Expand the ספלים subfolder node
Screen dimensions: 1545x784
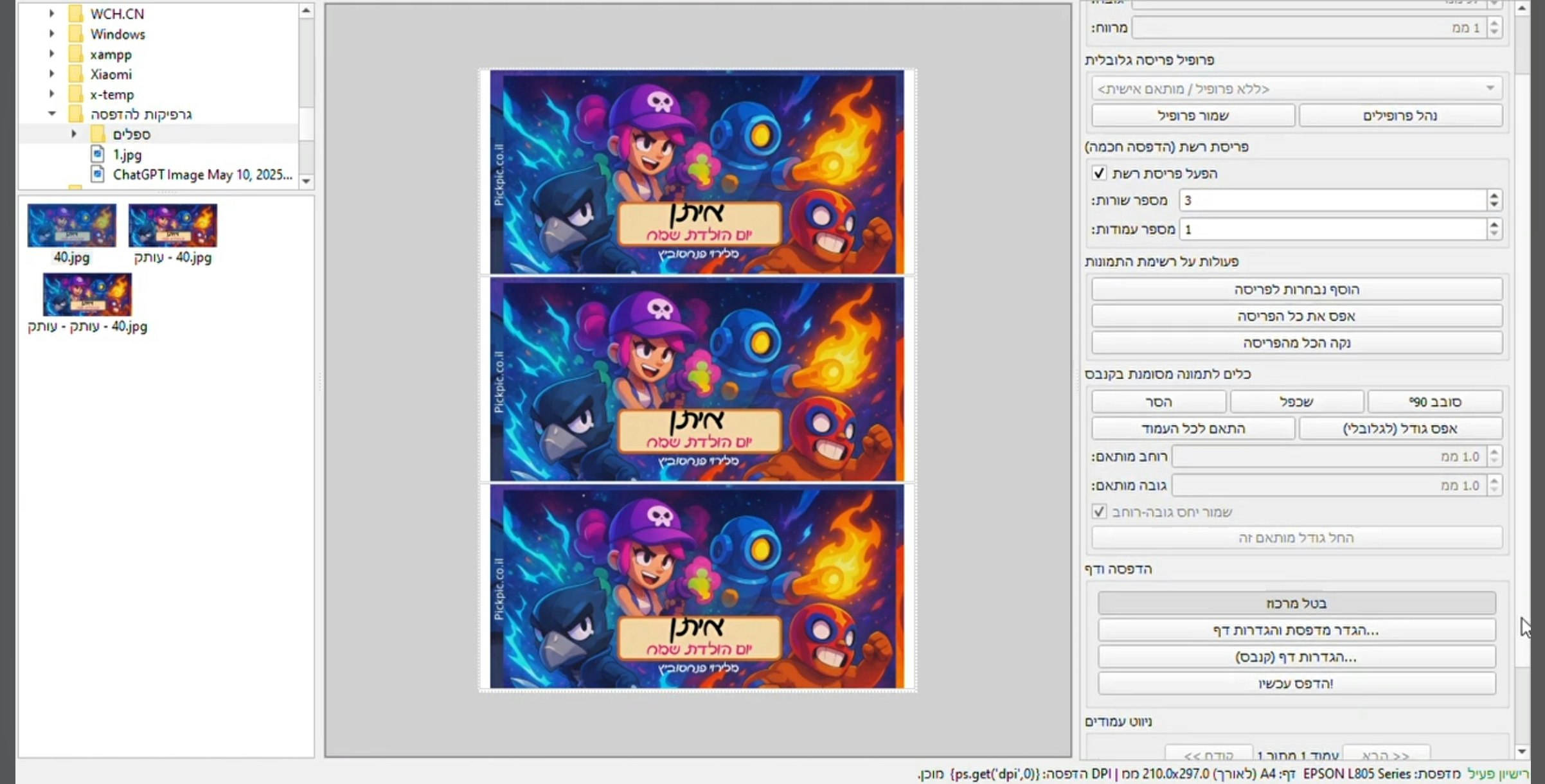point(74,134)
